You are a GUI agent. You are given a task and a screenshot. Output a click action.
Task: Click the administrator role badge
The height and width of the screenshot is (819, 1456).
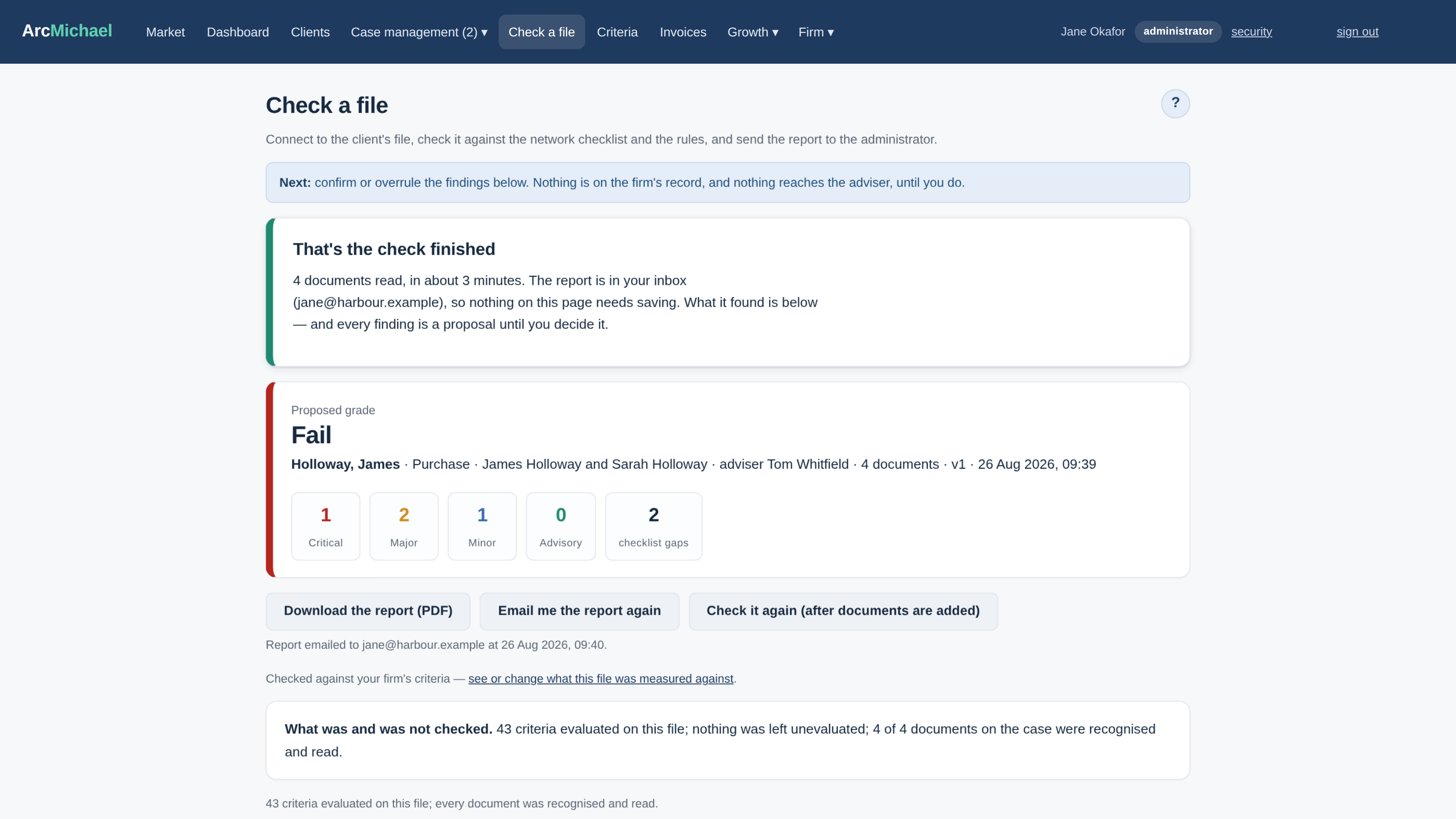point(1178,32)
